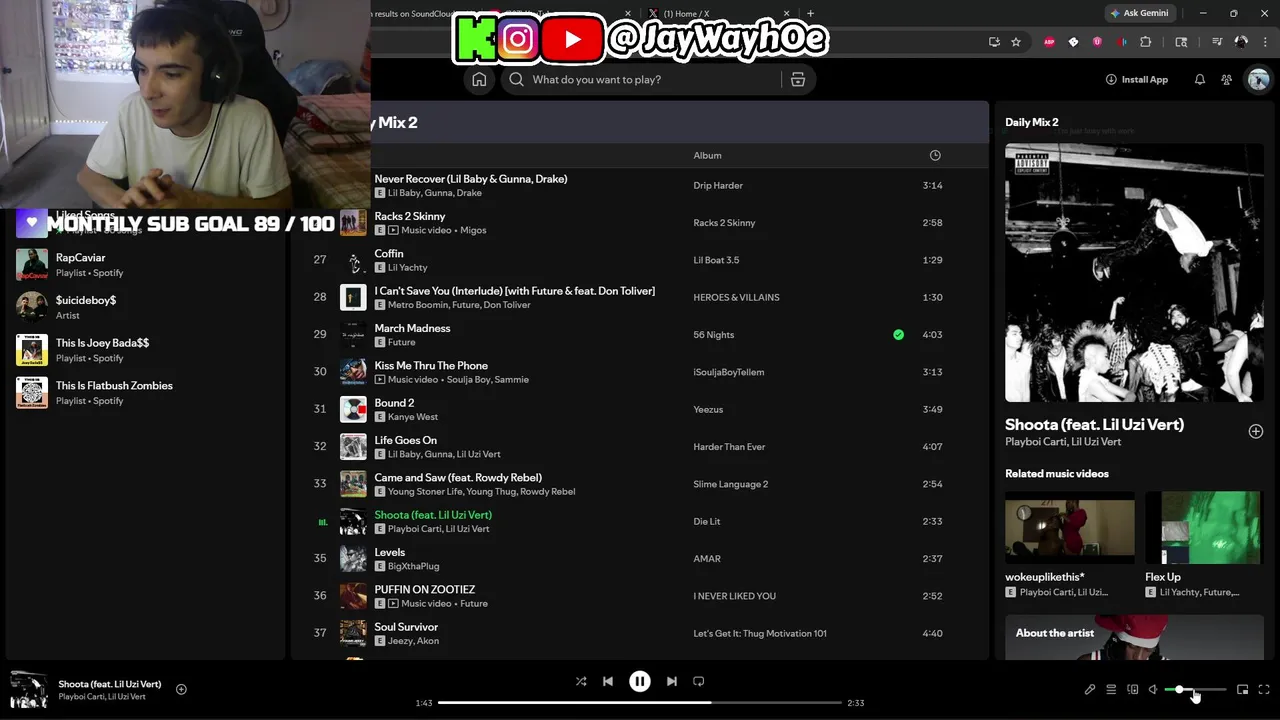1280x720 pixels.
Task: Open the Flex Up music video thumbnail
Action: pyautogui.click(x=1204, y=527)
